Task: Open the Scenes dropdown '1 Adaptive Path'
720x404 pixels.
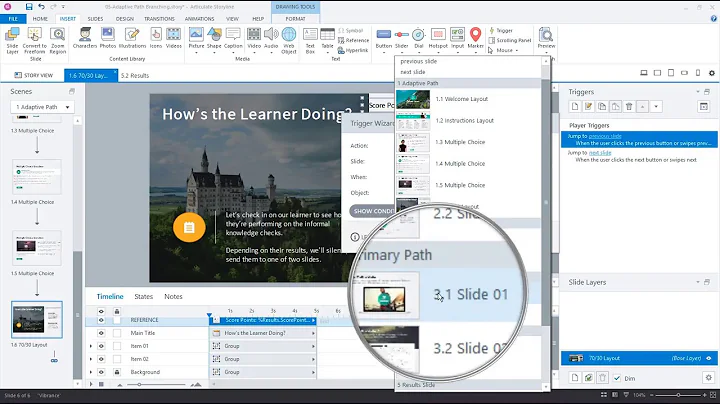Action: pyautogui.click(x=42, y=107)
